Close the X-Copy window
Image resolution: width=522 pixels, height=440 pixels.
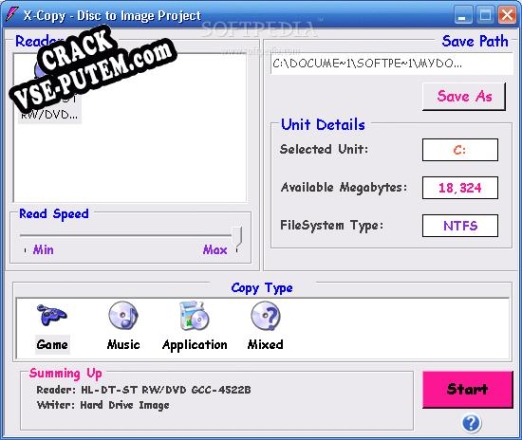pos(507,15)
